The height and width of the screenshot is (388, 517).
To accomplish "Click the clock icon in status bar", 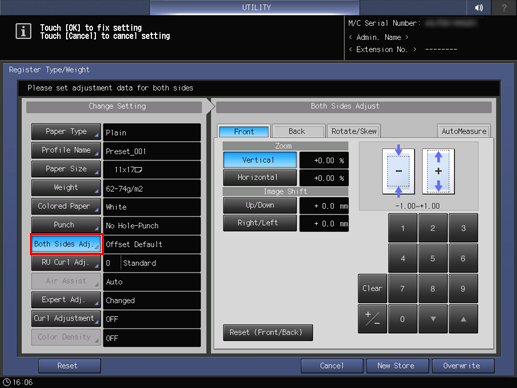I will coord(7,382).
